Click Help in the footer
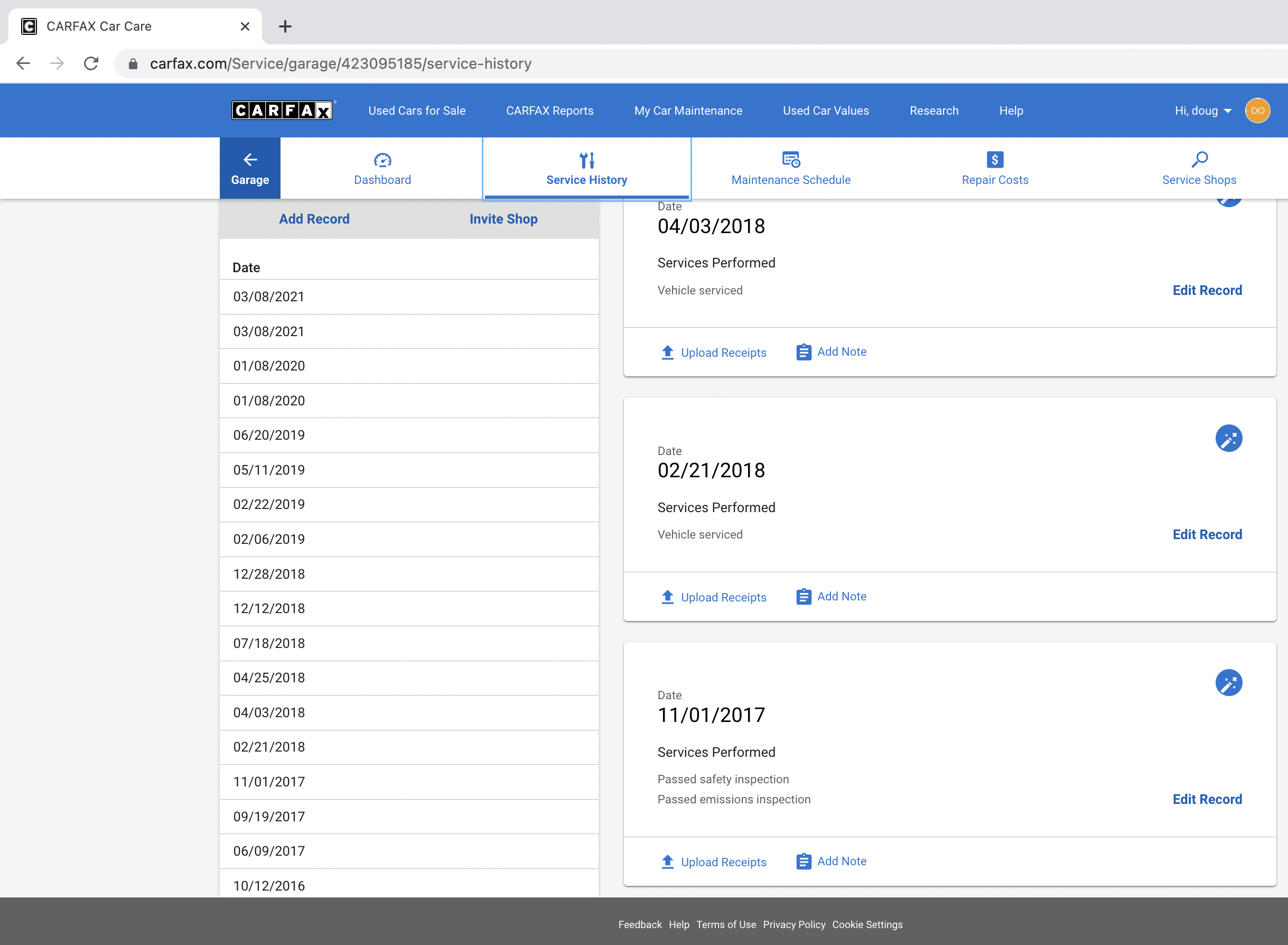Screen dimensions: 1288x945 [679, 924]
